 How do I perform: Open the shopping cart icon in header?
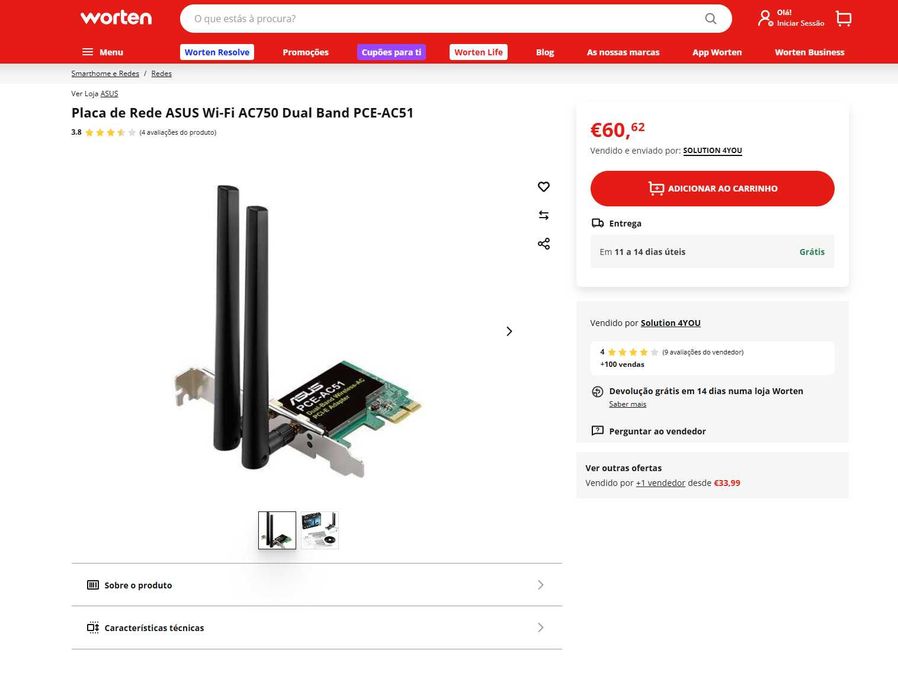(x=844, y=19)
